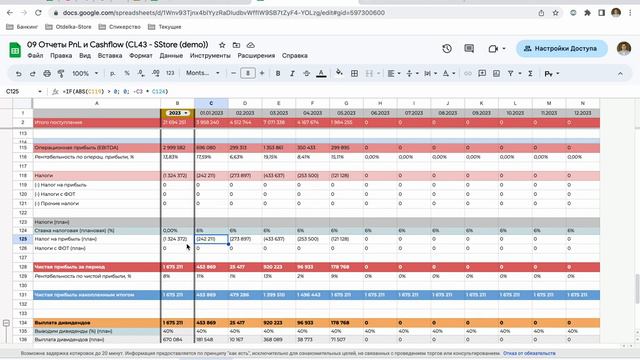640x360 pixels.
Task: Open the Данные menu
Action: tap(171, 56)
